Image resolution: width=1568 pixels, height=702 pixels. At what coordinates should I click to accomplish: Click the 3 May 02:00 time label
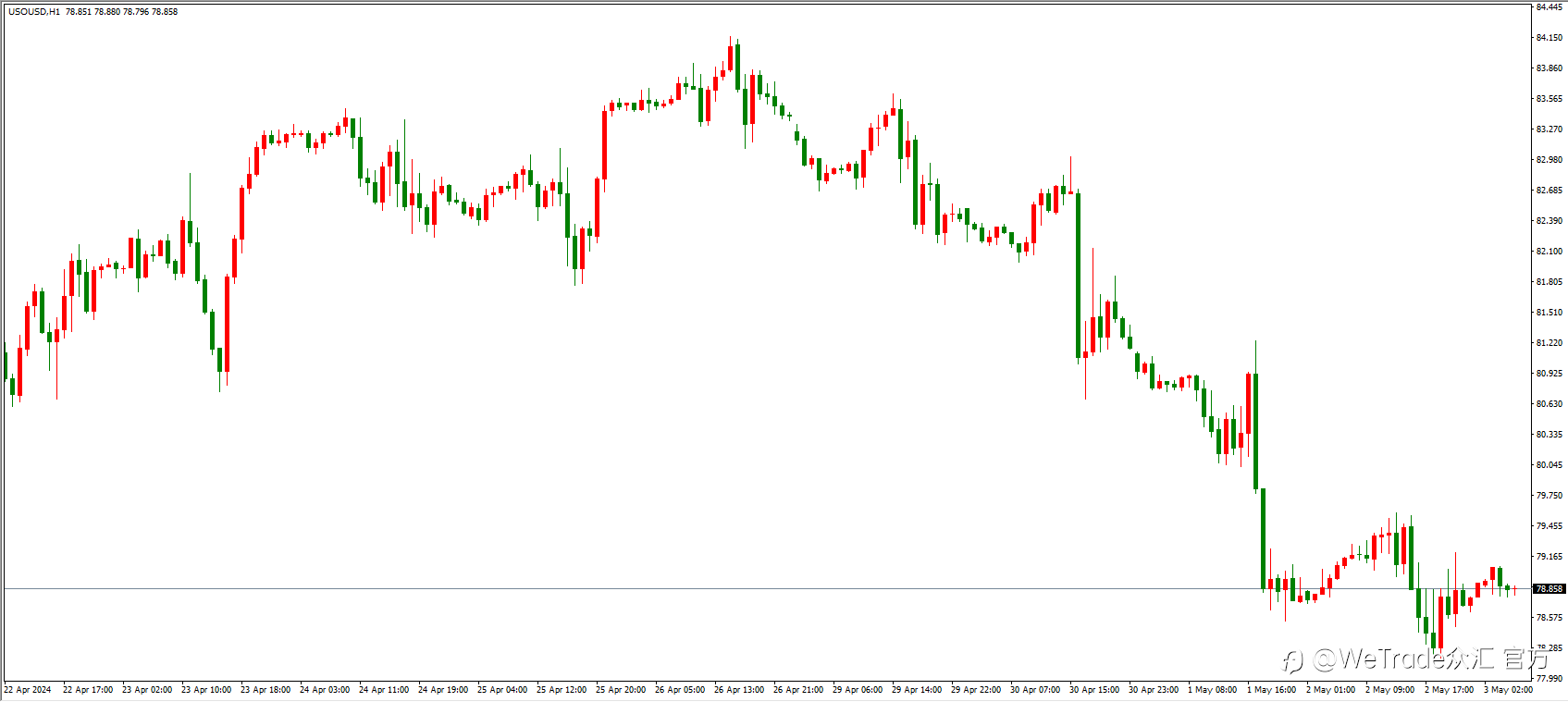[1509, 690]
